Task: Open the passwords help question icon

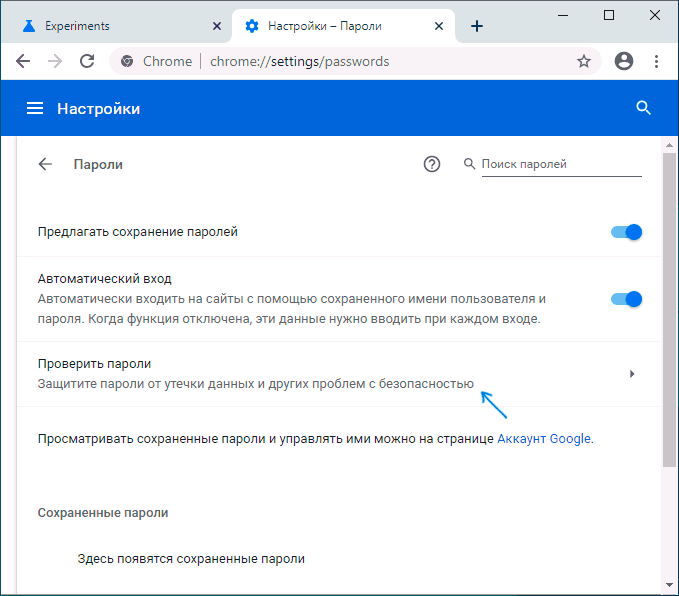Action: point(431,164)
